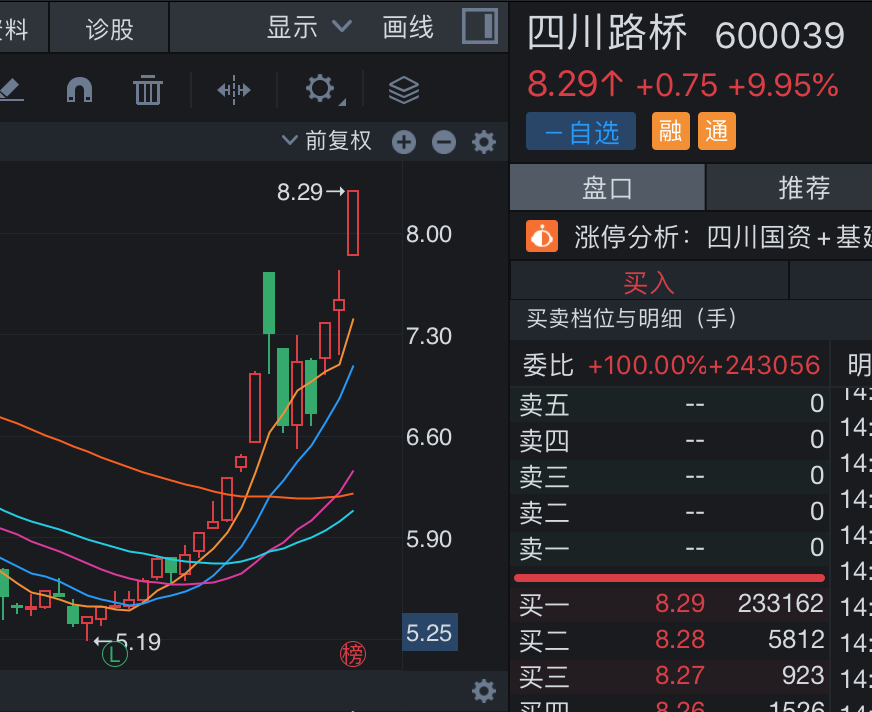Zoom out chart with minus icon
Viewport: 872px width, 712px height.
pyautogui.click(x=444, y=142)
